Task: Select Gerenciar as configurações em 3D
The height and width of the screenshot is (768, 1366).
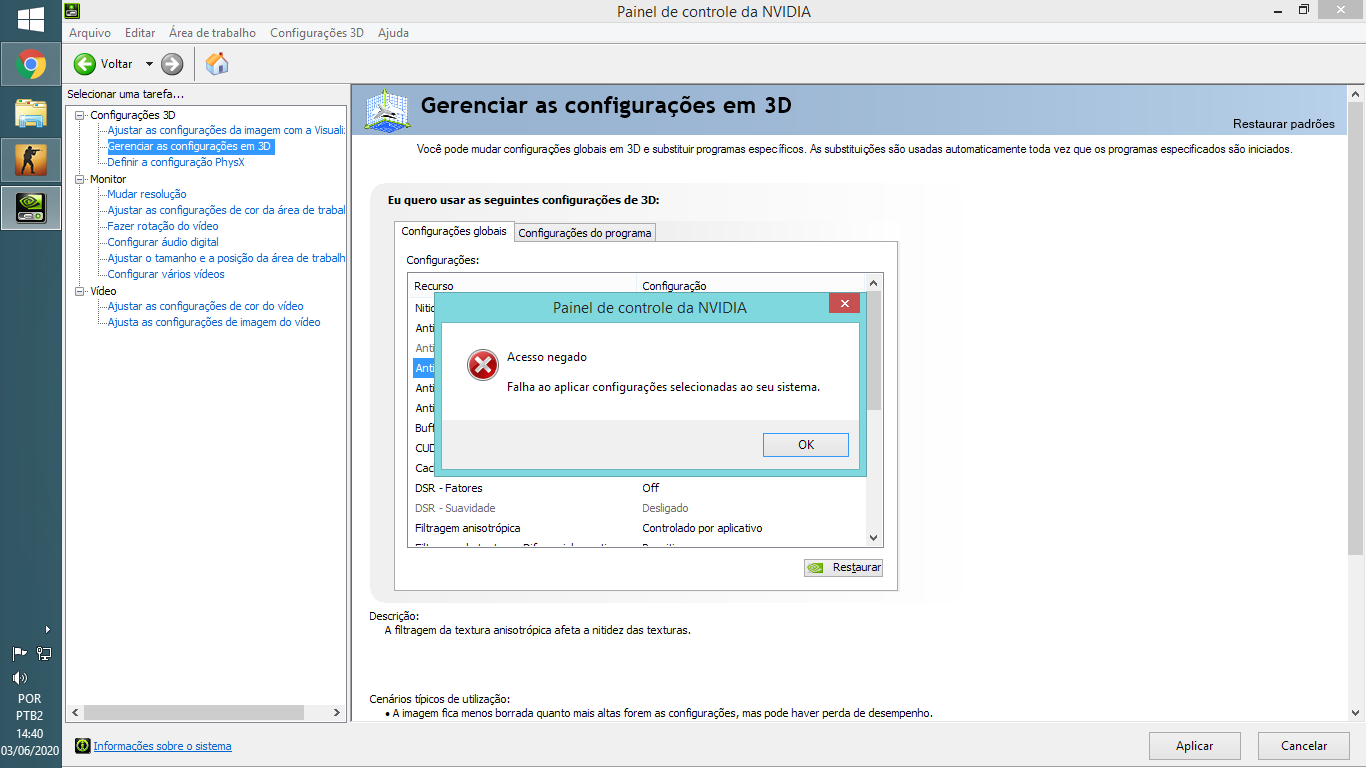Action: pyautogui.click(x=189, y=146)
